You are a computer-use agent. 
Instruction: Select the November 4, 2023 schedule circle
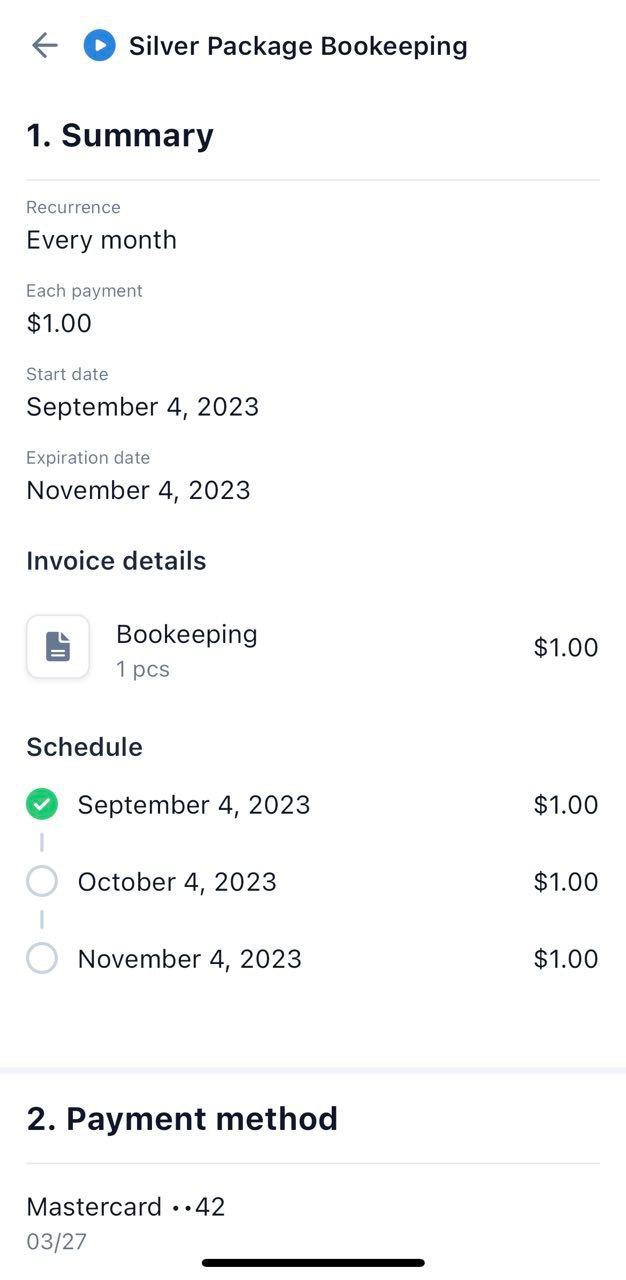tap(42, 958)
